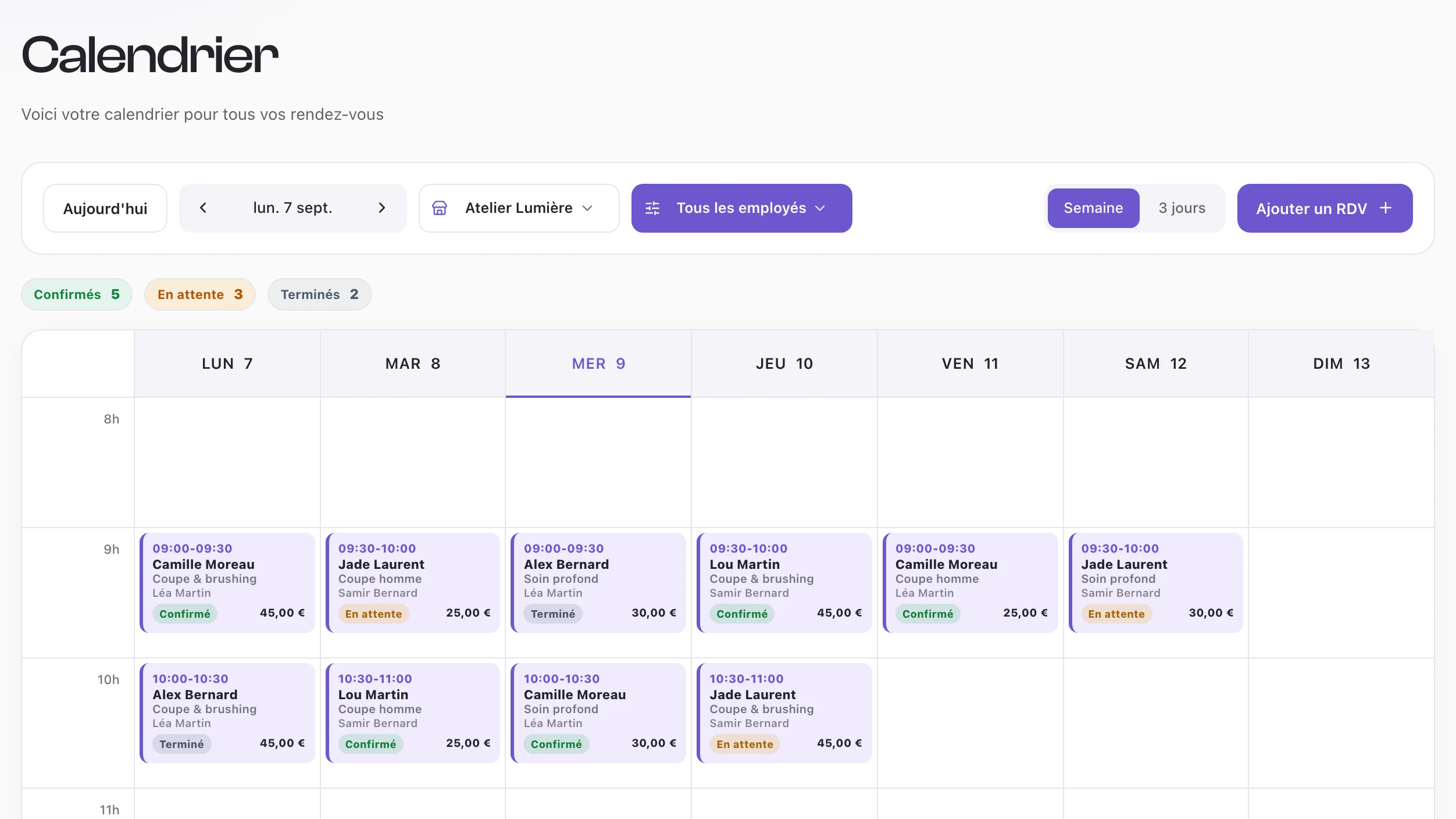
Task: Switch to Semaine view
Action: click(x=1093, y=208)
